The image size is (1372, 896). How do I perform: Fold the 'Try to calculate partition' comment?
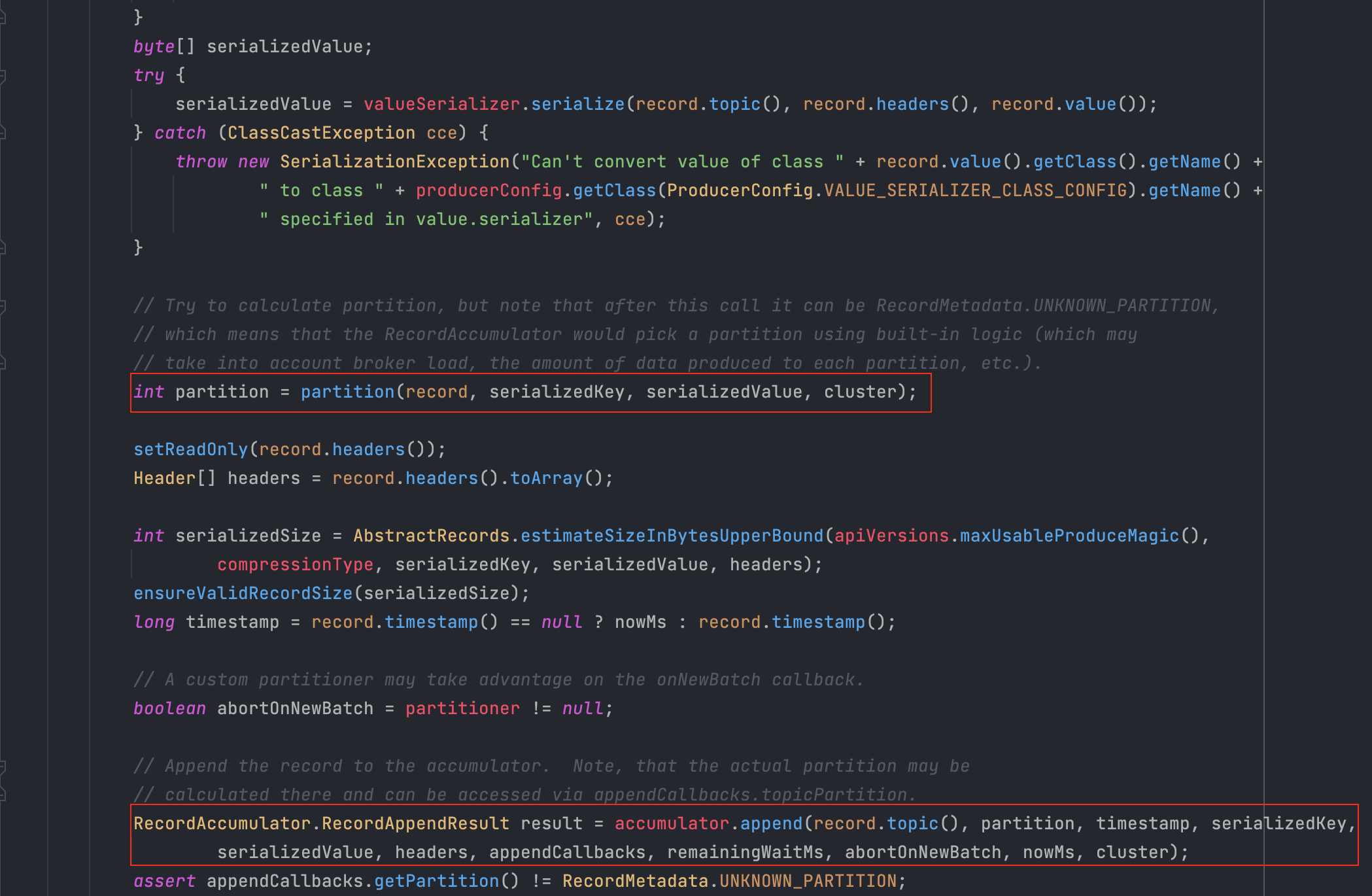point(3,305)
